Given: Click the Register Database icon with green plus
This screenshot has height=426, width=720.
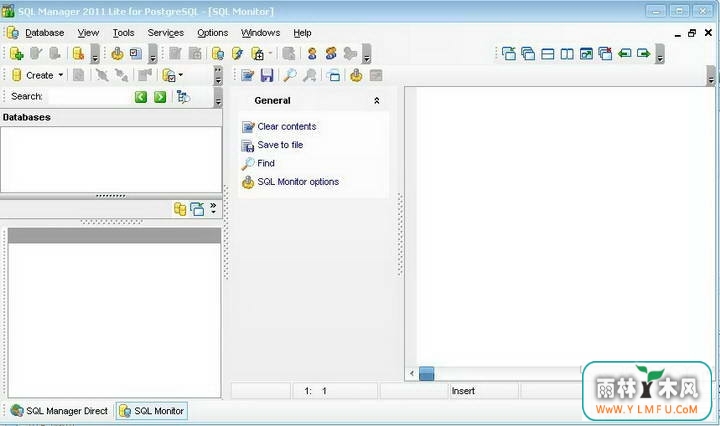Looking at the screenshot, I should [17, 54].
